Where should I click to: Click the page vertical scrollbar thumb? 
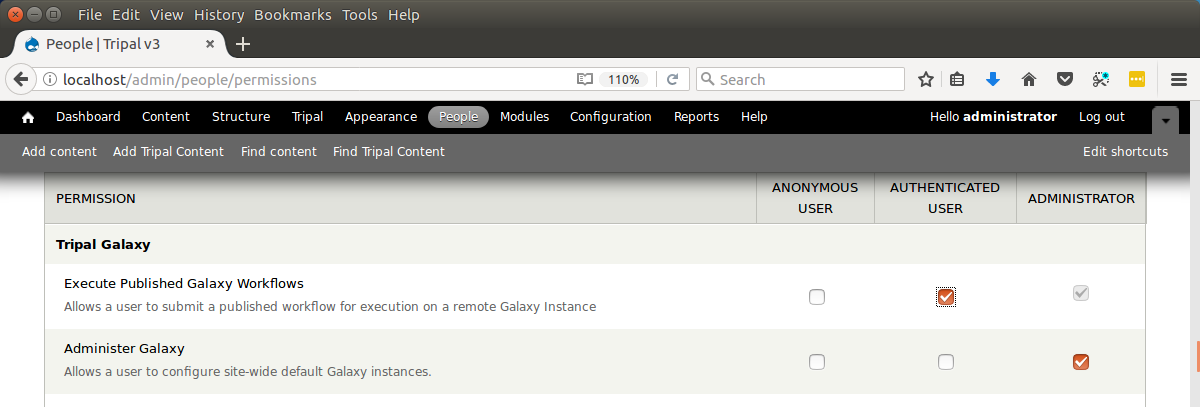tap(1196, 357)
